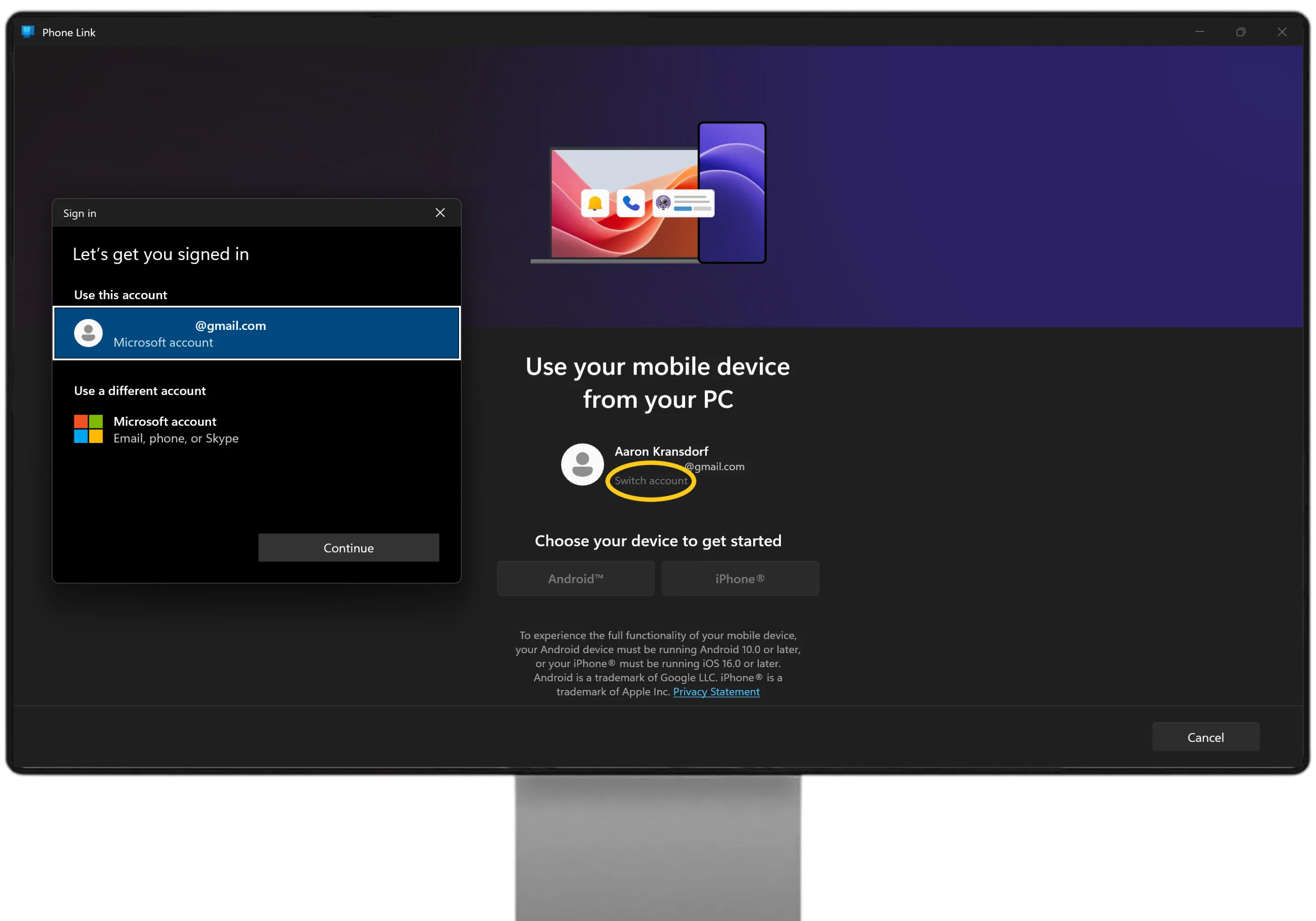Select the @gmail.com Microsoft account
The image size is (1316, 921).
[x=256, y=333]
